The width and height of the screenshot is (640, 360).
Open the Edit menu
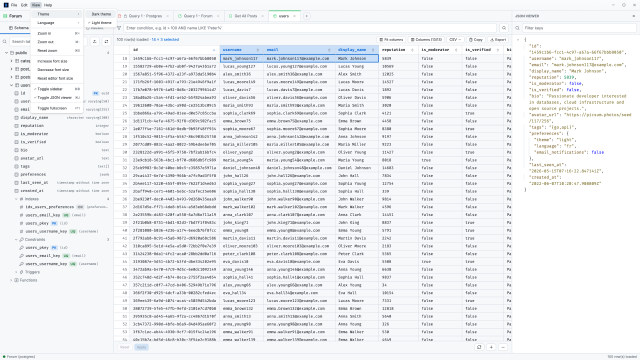pos(24,5)
